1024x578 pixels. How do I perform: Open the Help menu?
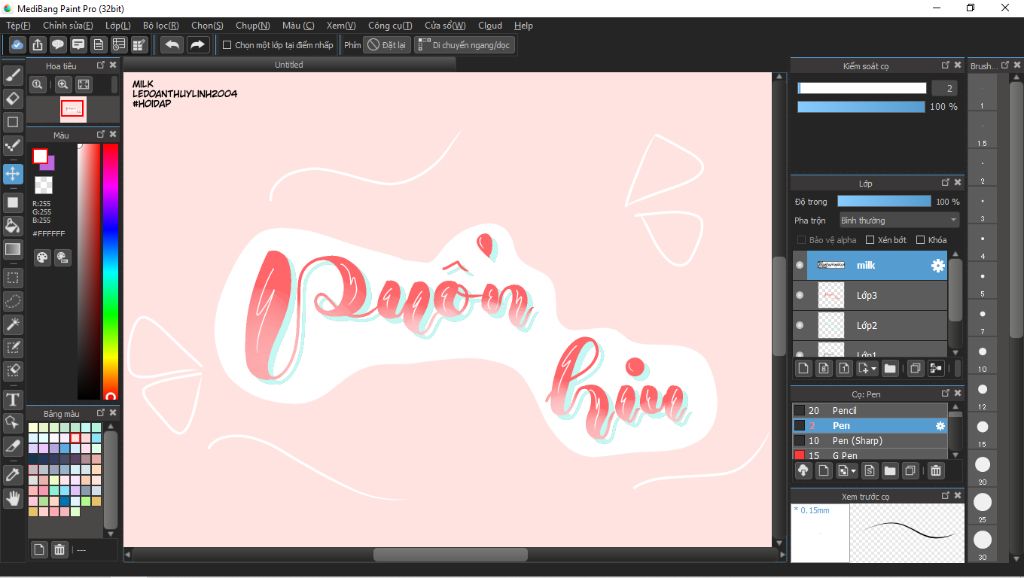click(x=523, y=25)
